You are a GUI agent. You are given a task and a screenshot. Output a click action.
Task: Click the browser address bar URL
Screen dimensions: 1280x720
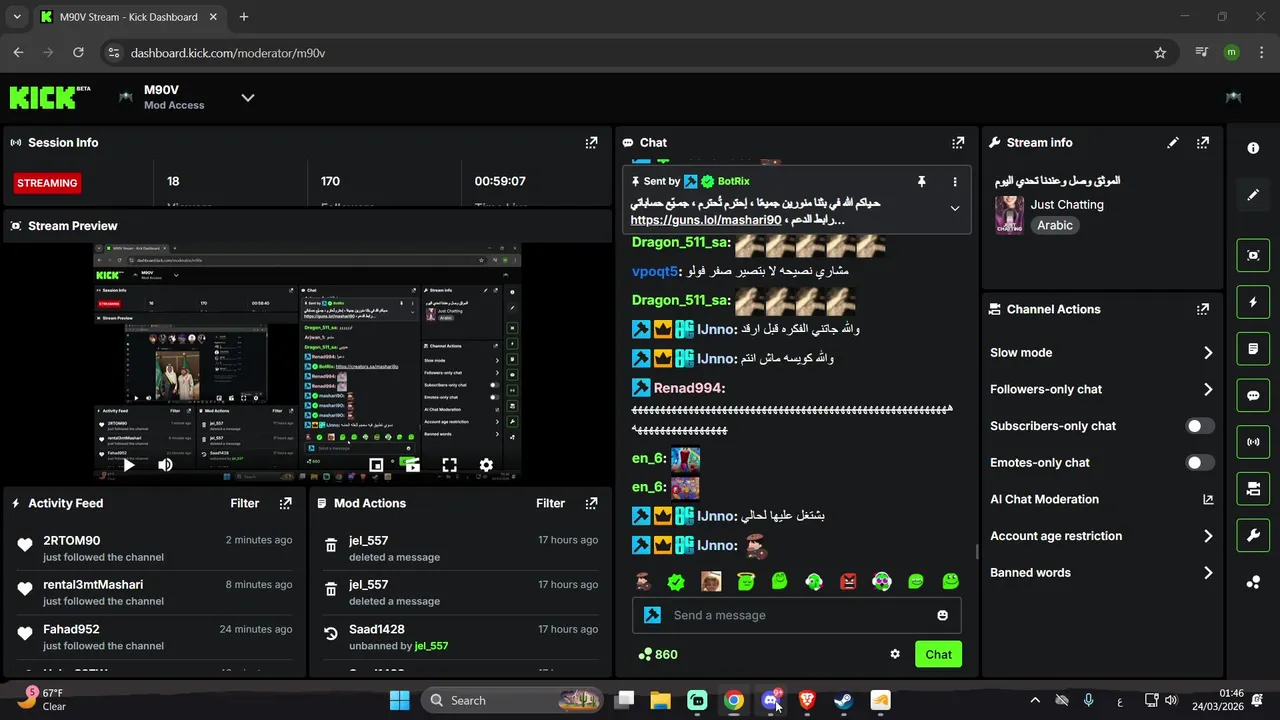228,53
